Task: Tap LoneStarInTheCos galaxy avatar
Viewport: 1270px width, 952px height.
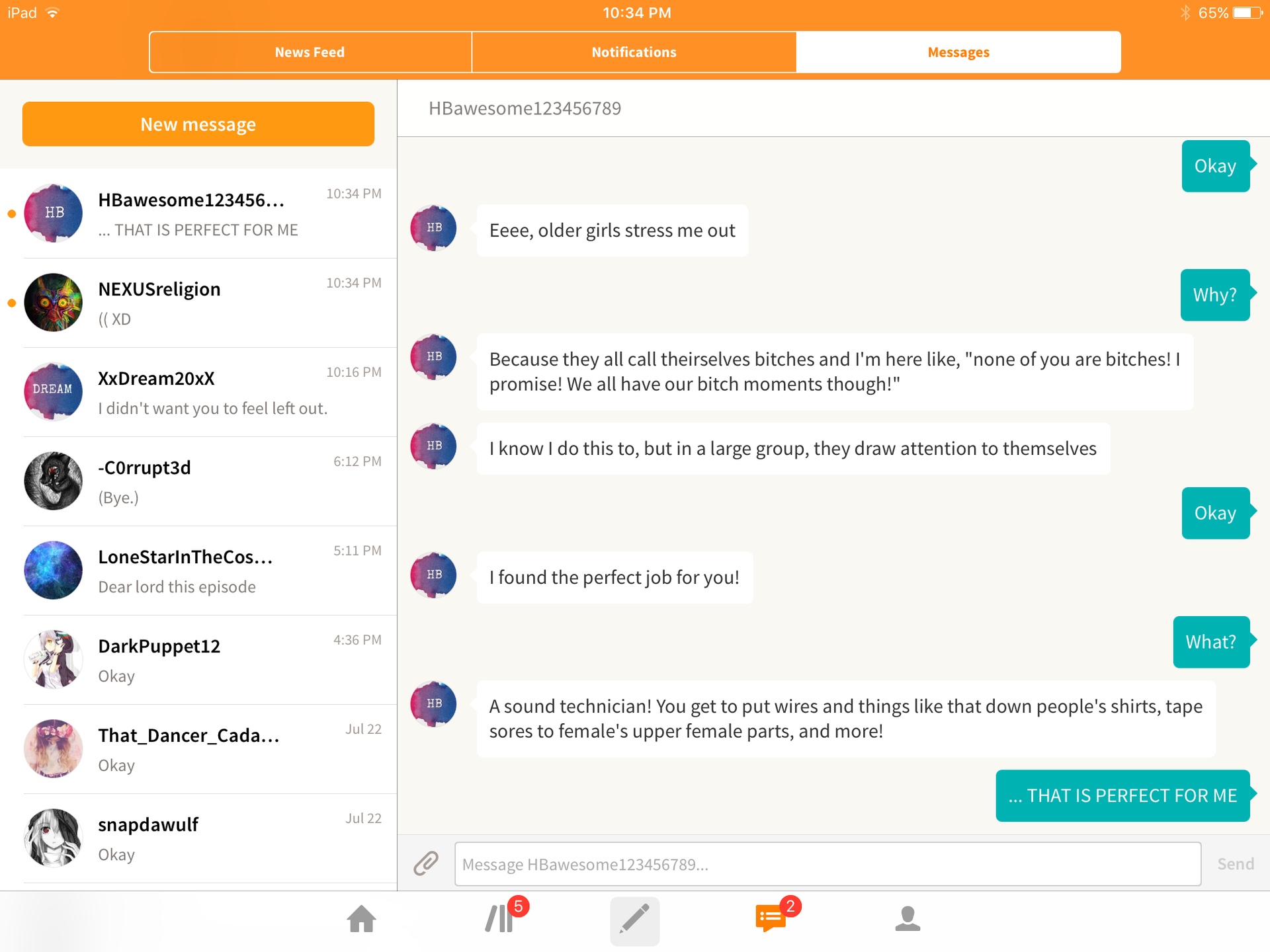Action: (54, 570)
